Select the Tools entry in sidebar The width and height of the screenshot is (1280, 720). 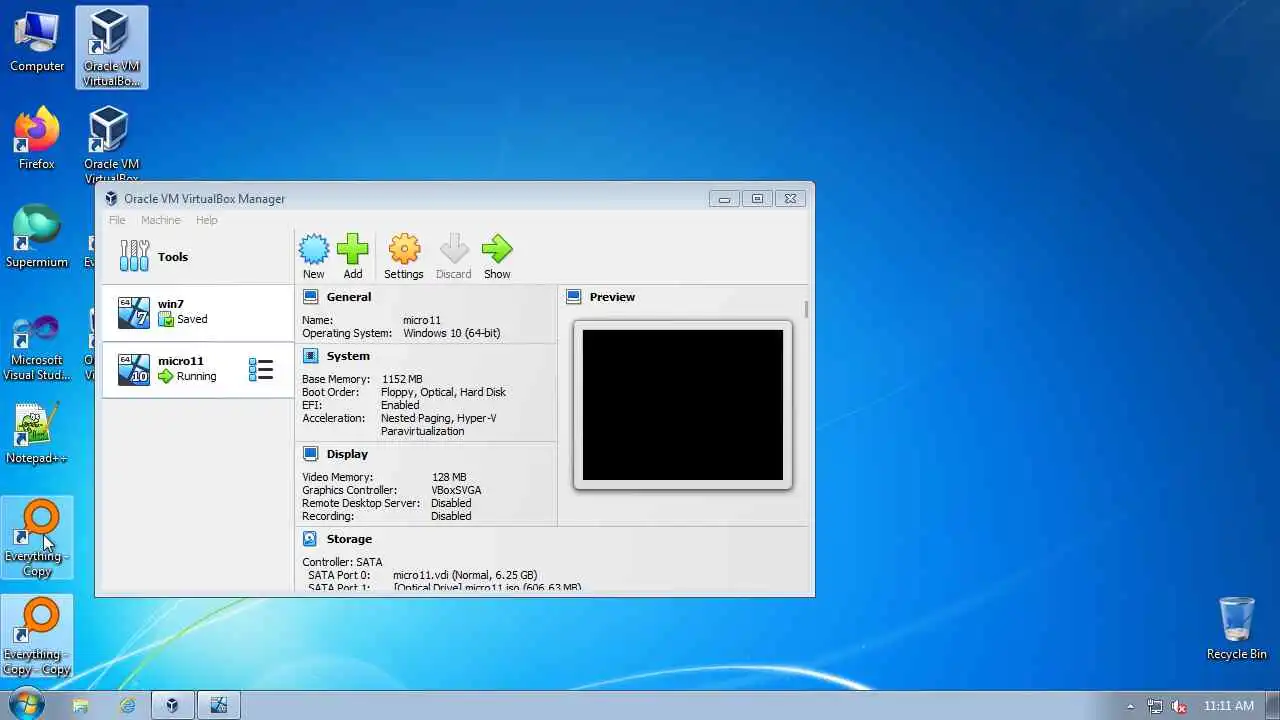tap(197, 257)
